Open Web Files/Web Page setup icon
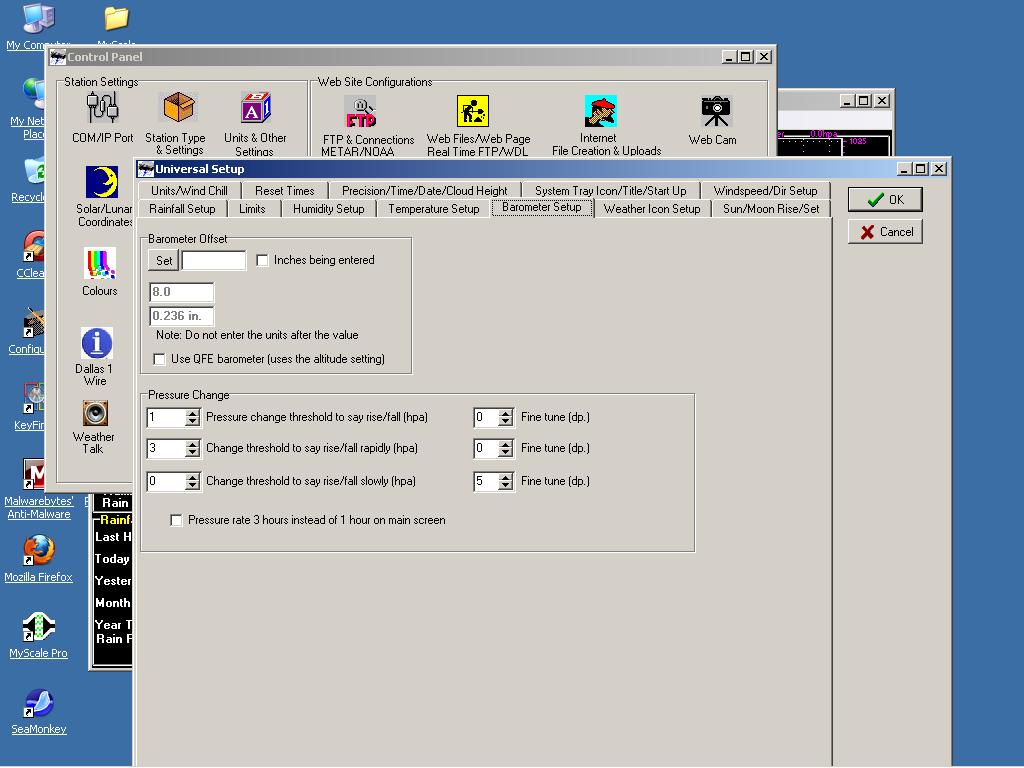 [473, 111]
